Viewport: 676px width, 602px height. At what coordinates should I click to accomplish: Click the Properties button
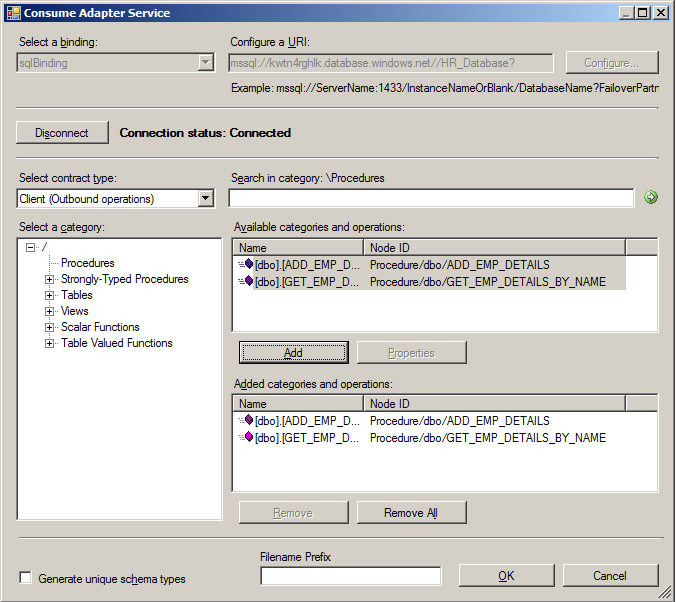point(411,353)
